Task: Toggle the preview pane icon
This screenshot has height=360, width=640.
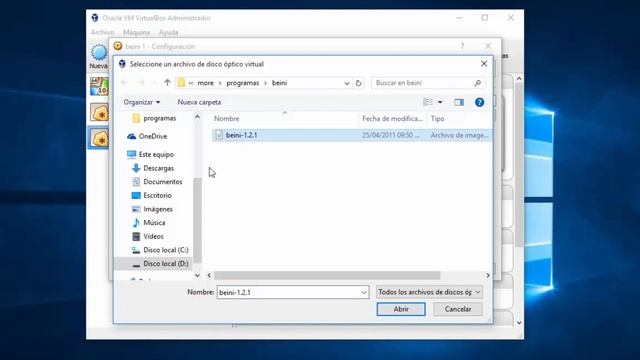Action: (x=459, y=102)
